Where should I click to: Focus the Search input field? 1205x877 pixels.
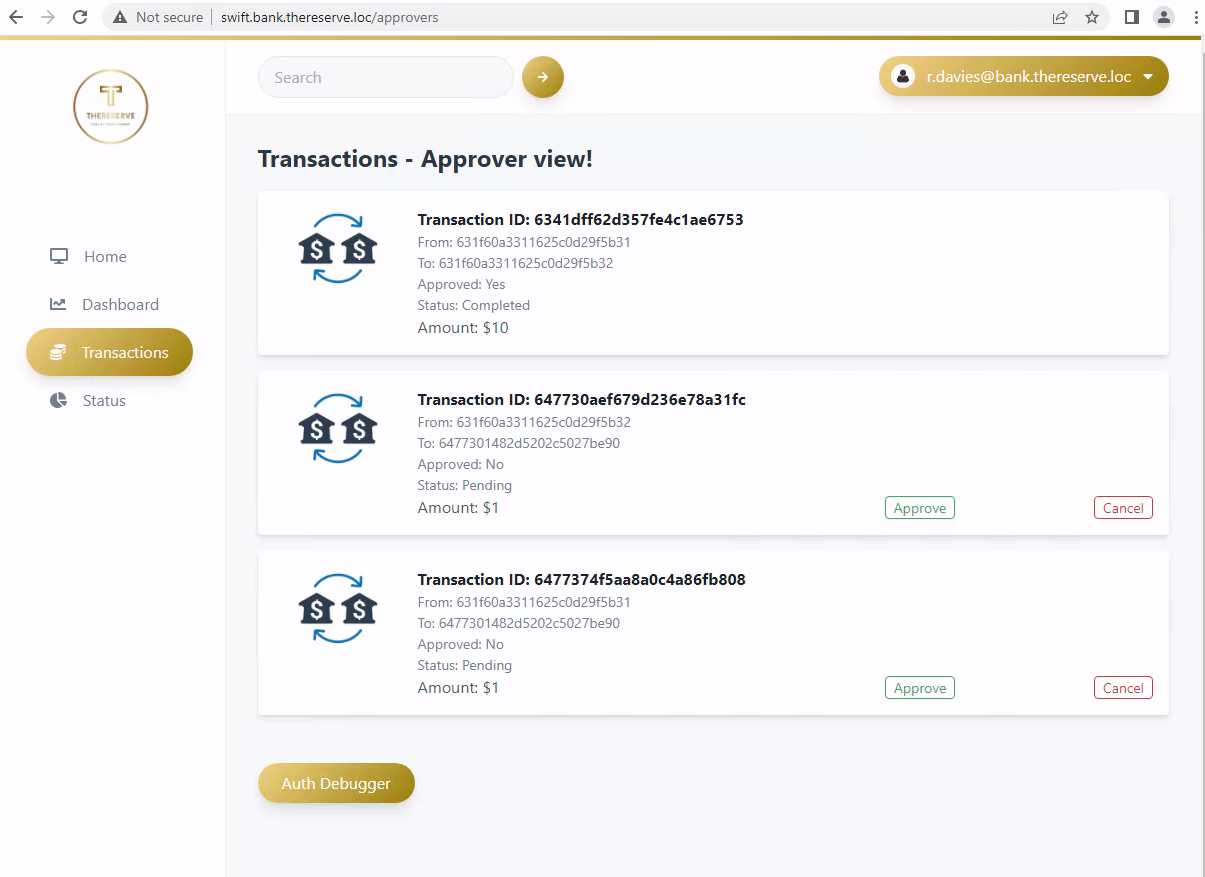click(x=386, y=77)
